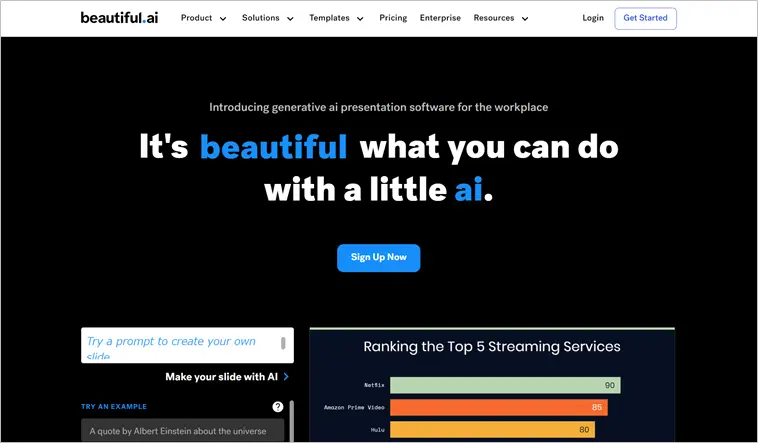This screenshot has height=443, width=758.
Task: Open the Enterprise page
Action: pyautogui.click(x=440, y=18)
